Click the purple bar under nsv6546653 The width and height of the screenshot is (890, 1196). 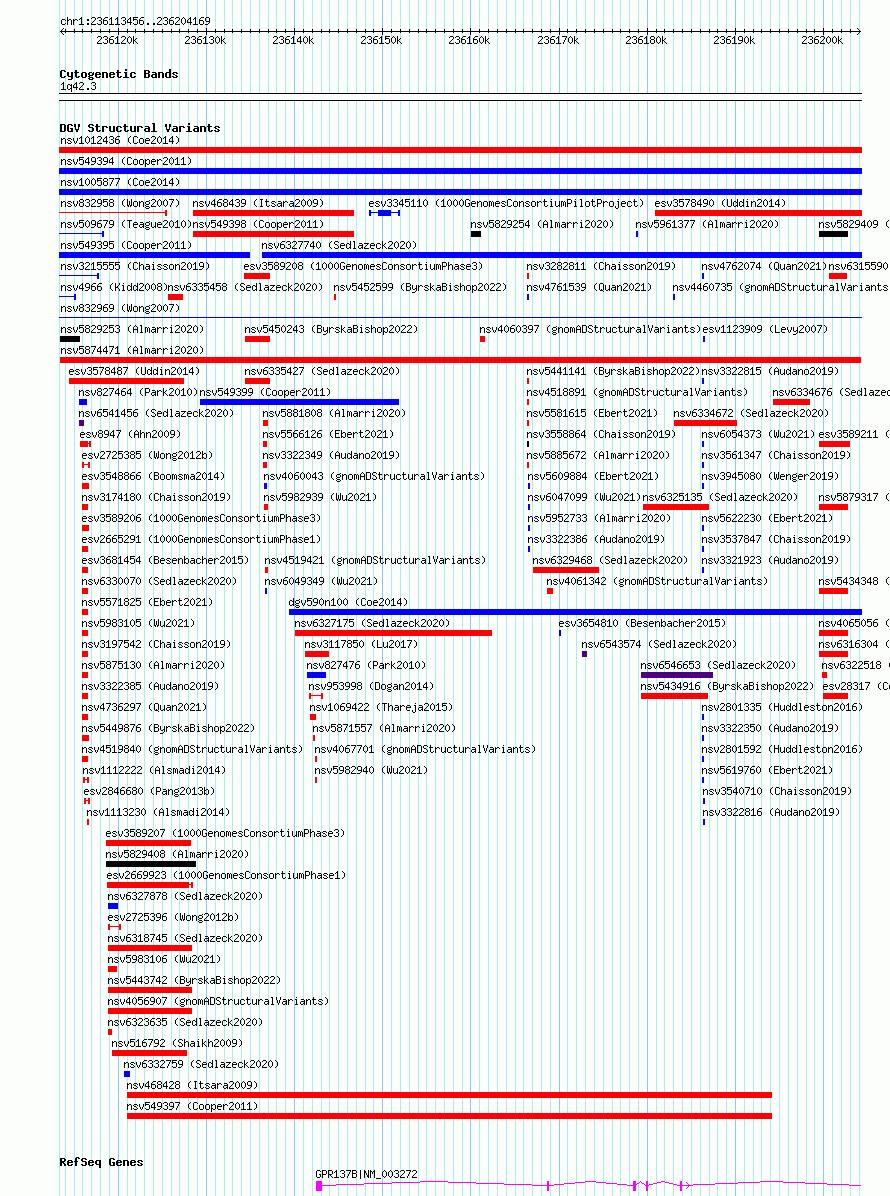pos(676,675)
